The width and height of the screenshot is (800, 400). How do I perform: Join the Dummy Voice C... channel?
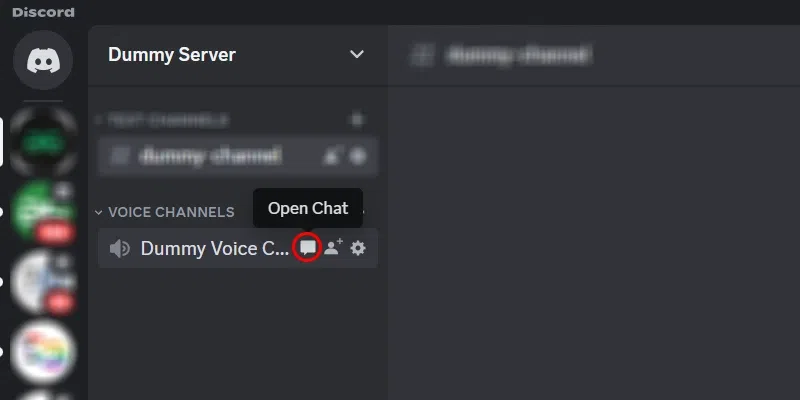click(238, 248)
